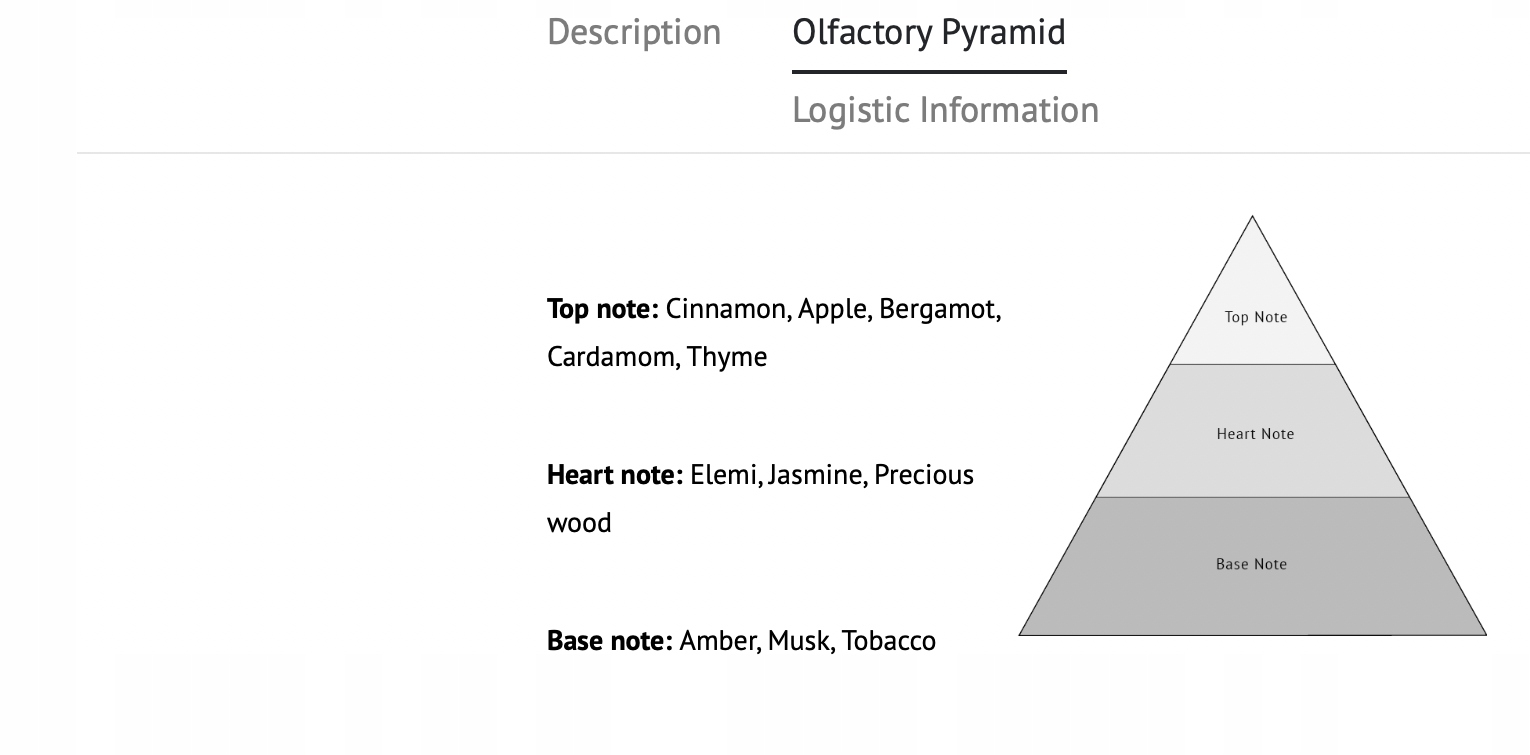Click the word Thyme in top notes
The image size is (1530, 755).
tap(727, 357)
